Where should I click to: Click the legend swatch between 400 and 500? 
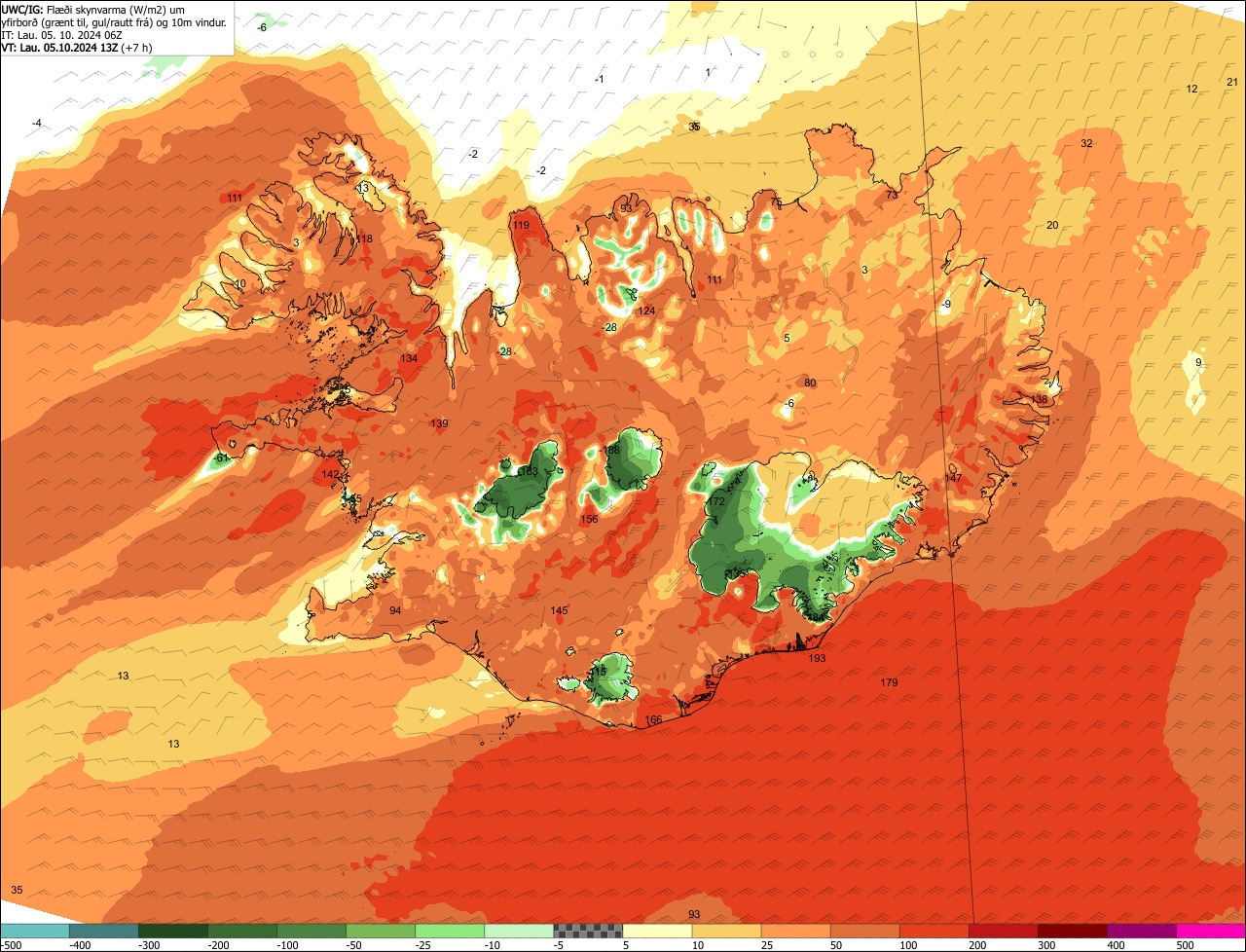tap(1142, 931)
